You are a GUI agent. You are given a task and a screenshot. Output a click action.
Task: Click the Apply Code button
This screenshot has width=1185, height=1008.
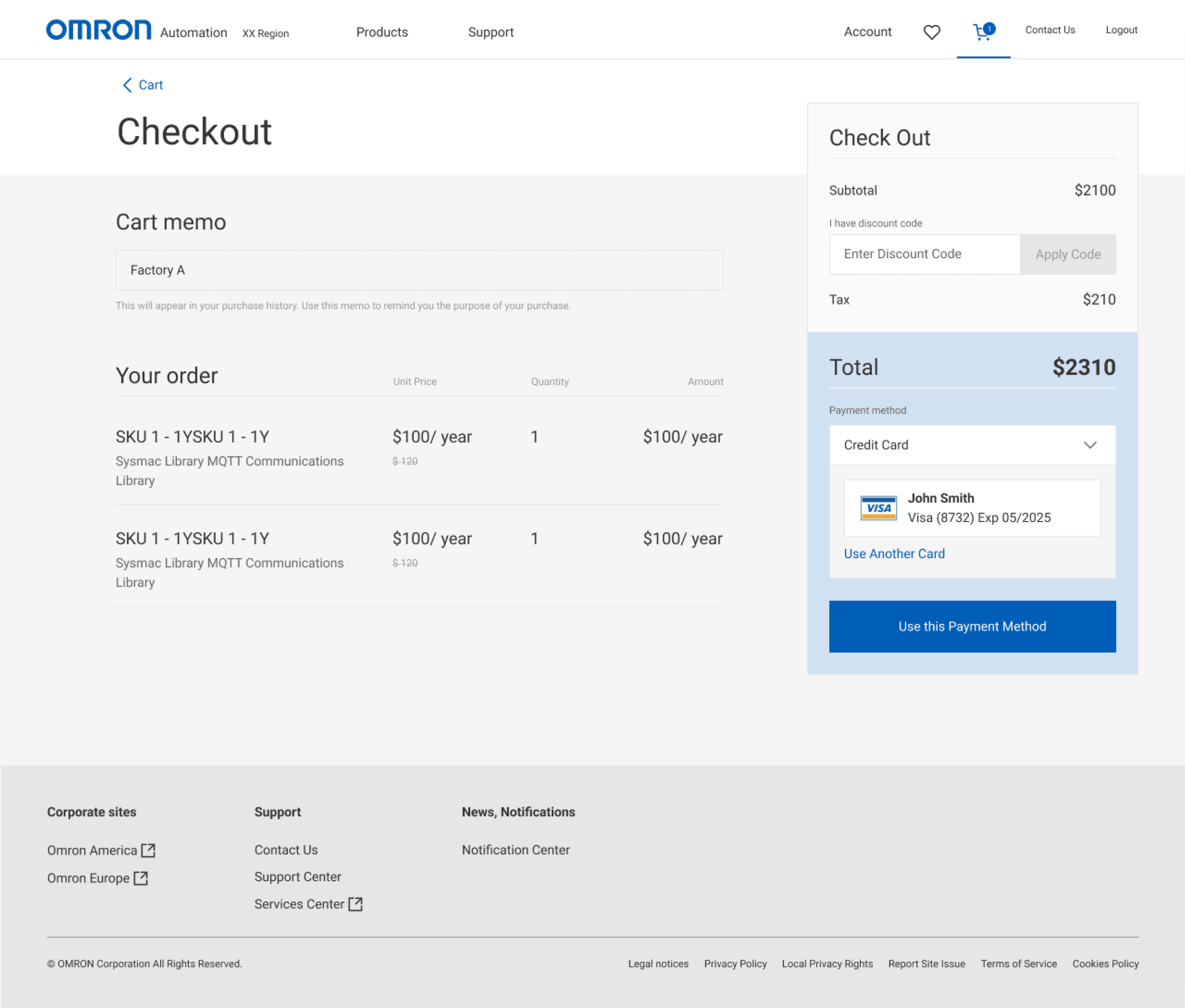(x=1067, y=254)
